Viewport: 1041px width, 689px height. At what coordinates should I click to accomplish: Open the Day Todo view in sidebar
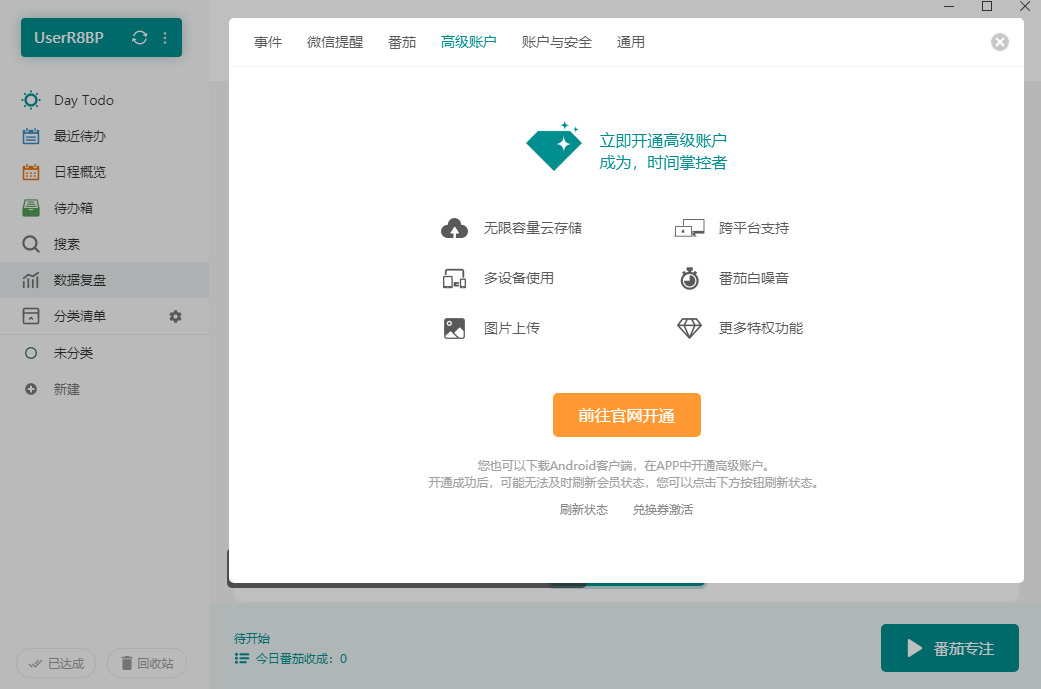[85, 100]
